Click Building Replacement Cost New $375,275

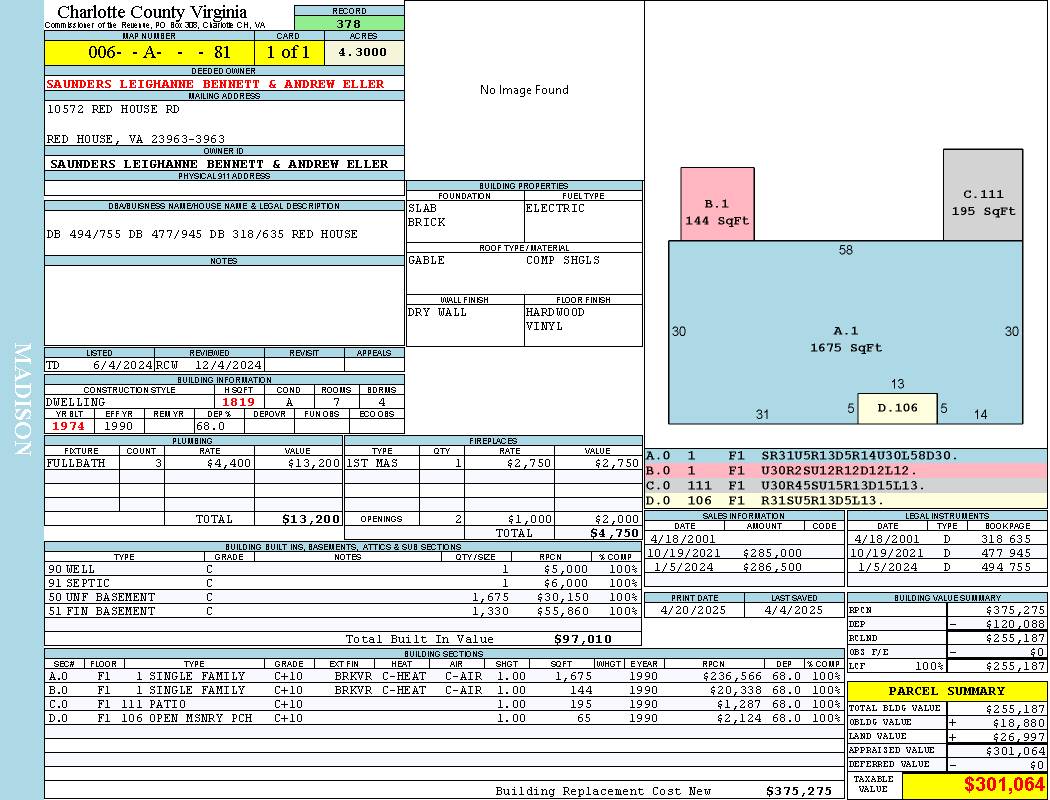[664, 791]
